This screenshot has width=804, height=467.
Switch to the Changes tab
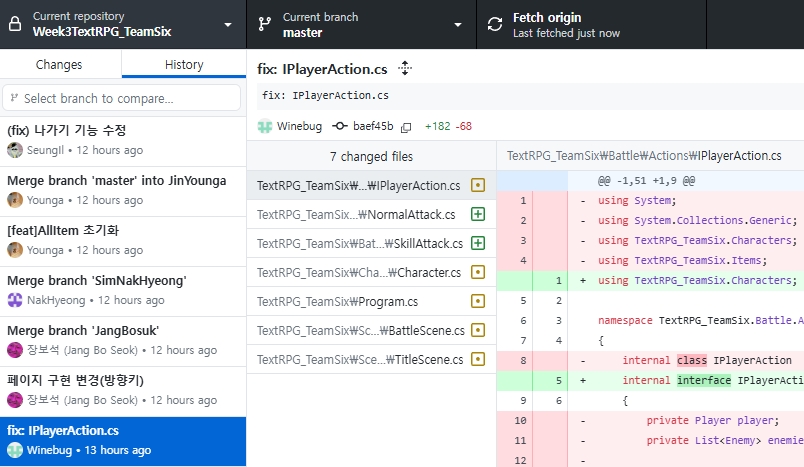click(x=59, y=65)
